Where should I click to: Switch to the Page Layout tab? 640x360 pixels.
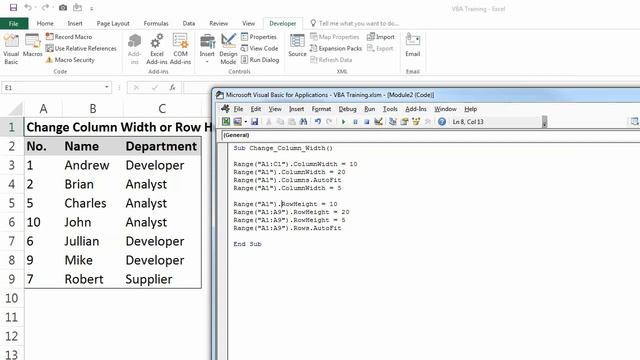[113, 23]
